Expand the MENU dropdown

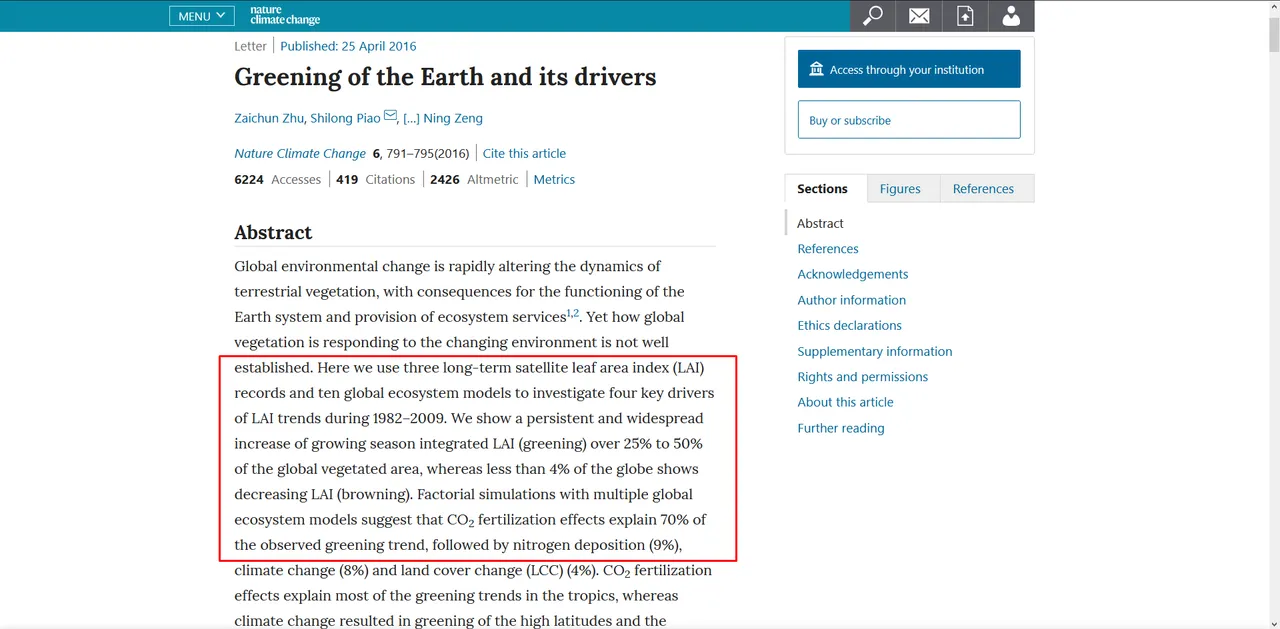[x=202, y=16]
